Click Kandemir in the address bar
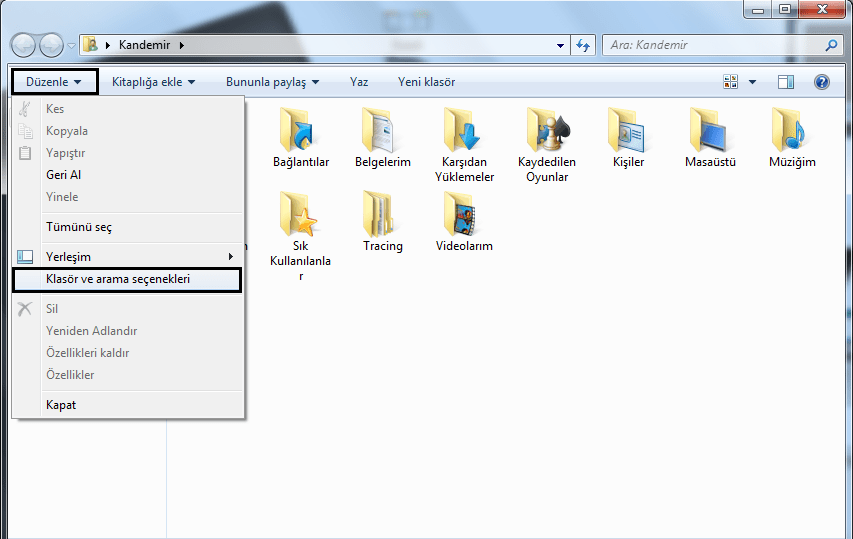The width and height of the screenshot is (853, 539). [144, 45]
